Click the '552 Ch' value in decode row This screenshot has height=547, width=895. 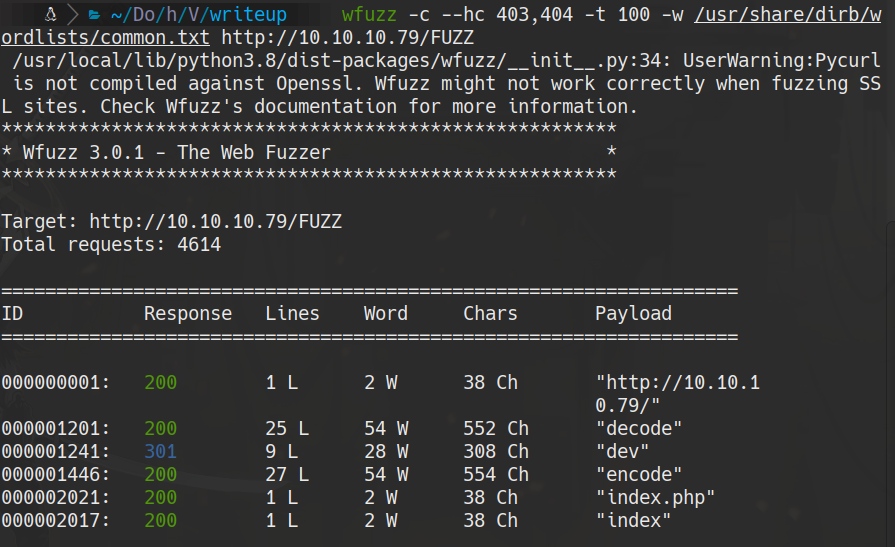pyautogui.click(x=496, y=428)
